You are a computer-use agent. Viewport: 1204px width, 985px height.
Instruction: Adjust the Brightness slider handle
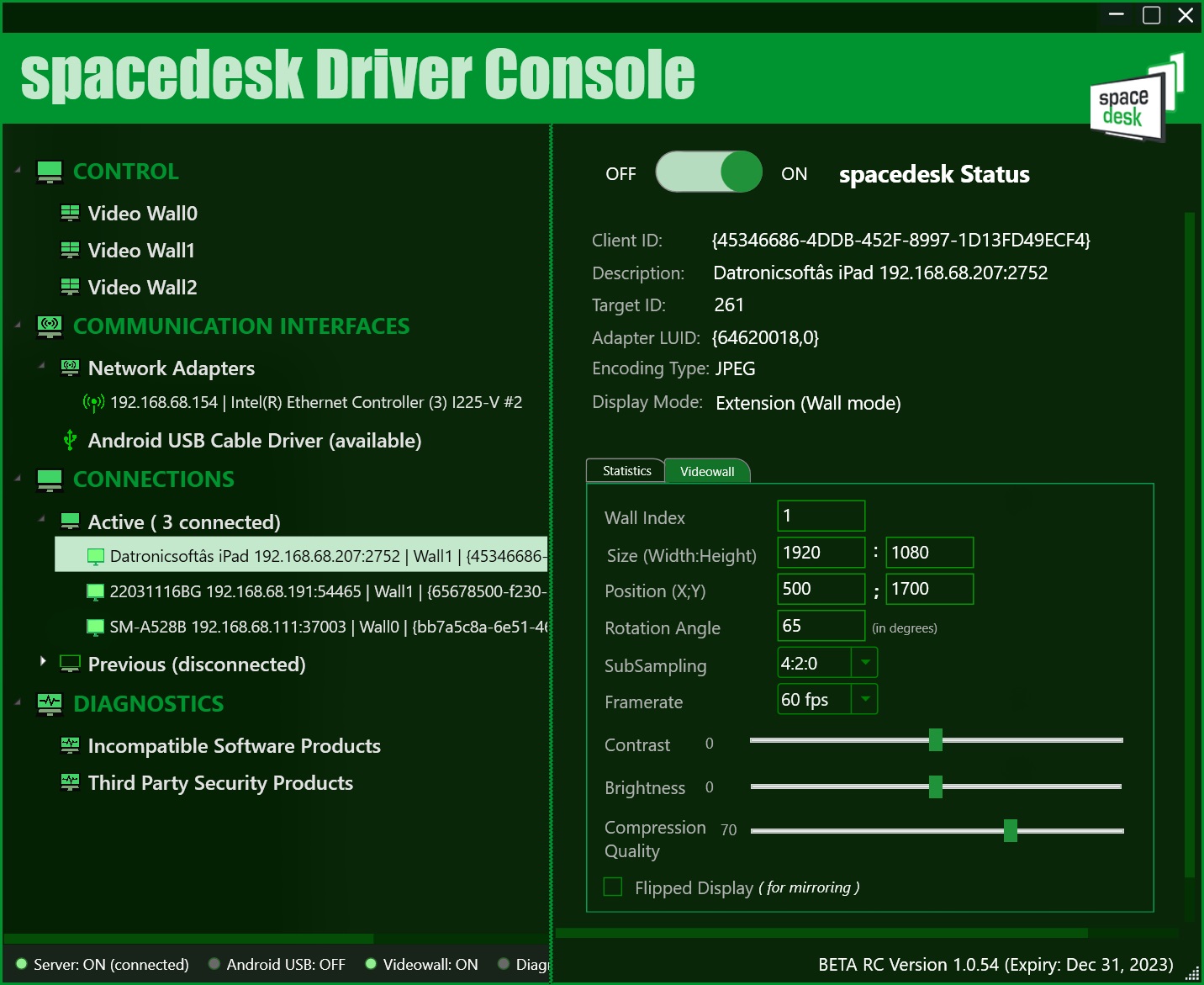(936, 786)
